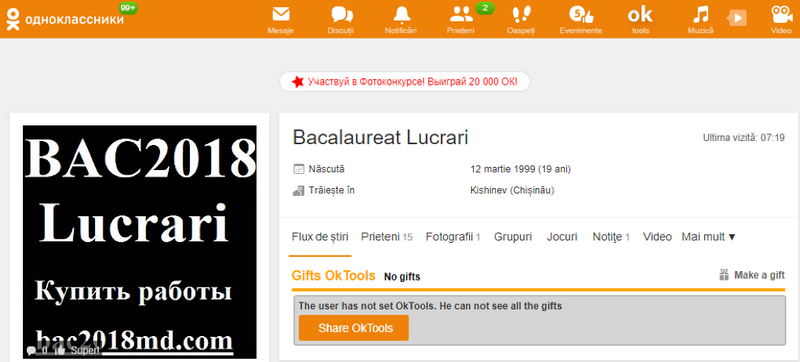Click the Make a gift icon
The image size is (800, 362).
point(724,275)
